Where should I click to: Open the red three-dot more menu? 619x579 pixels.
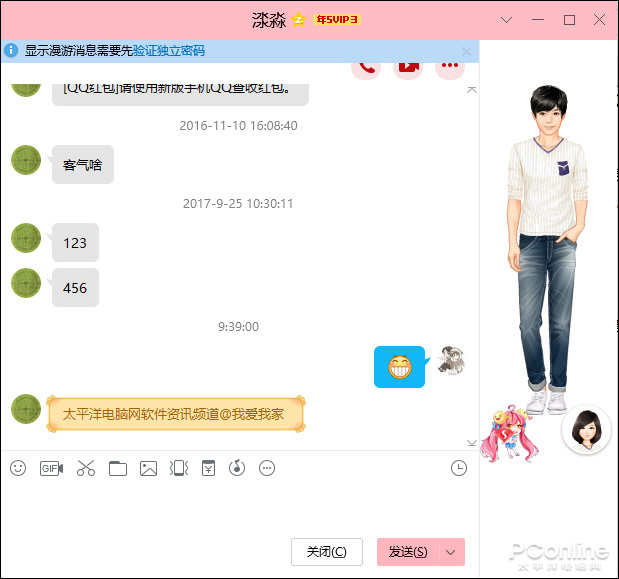pyautogui.click(x=450, y=69)
